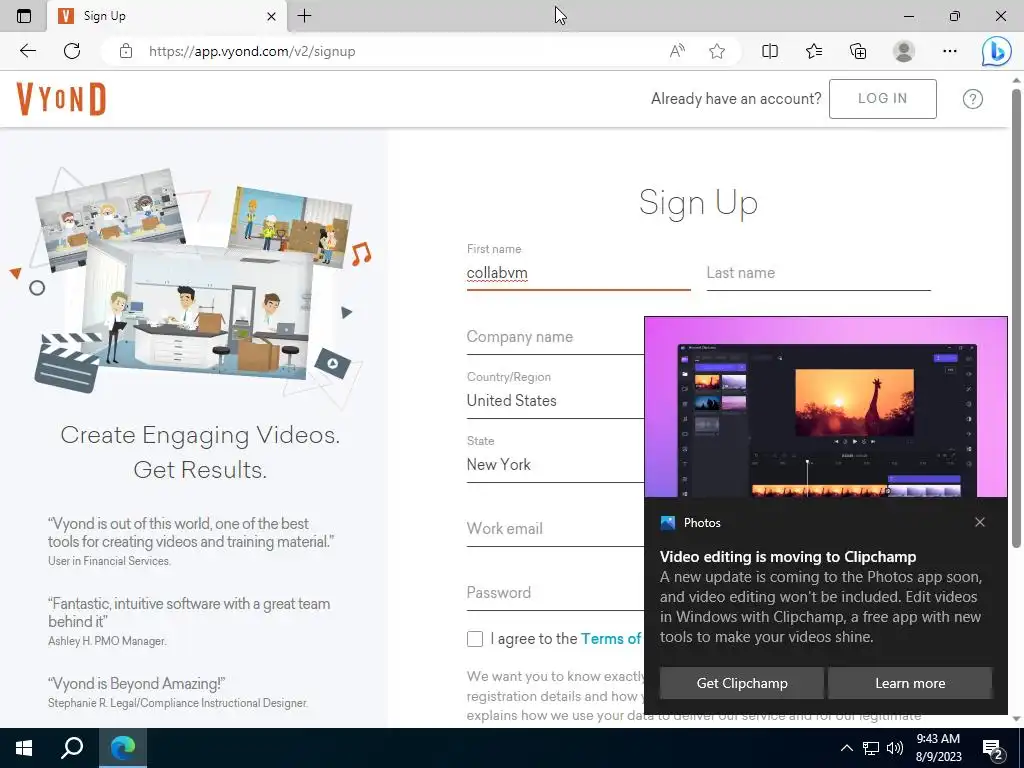This screenshot has width=1024, height=768.
Task: Open split screen icon
Action: (770, 51)
